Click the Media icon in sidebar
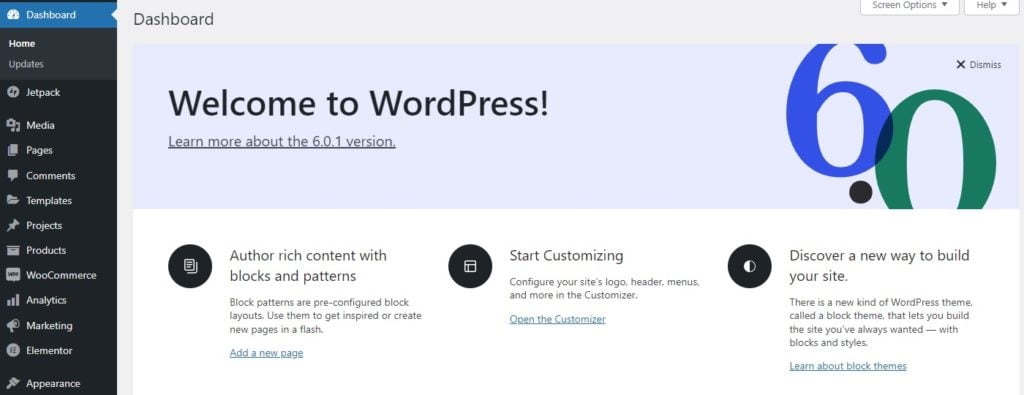Image resolution: width=1024 pixels, height=395 pixels. [x=13, y=125]
